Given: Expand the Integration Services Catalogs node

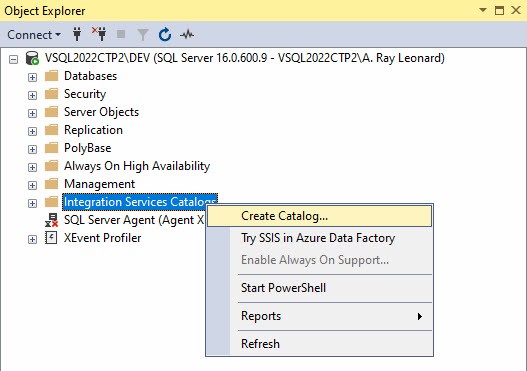Looking at the screenshot, I should [32, 203].
